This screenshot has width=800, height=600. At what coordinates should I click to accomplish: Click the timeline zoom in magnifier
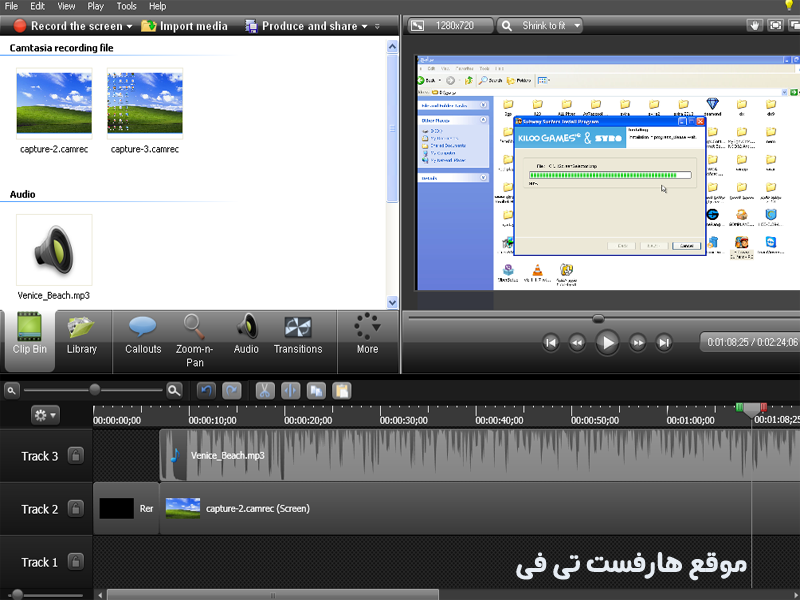click(174, 391)
